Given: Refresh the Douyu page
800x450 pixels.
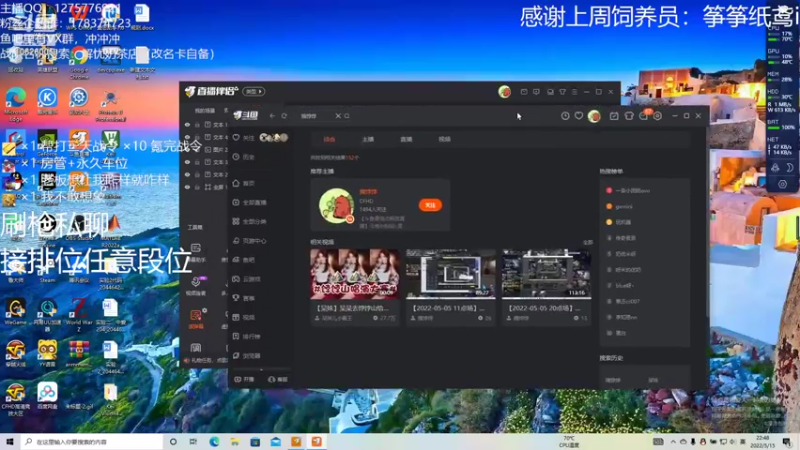Looking at the screenshot, I should pyautogui.click(x=284, y=116).
